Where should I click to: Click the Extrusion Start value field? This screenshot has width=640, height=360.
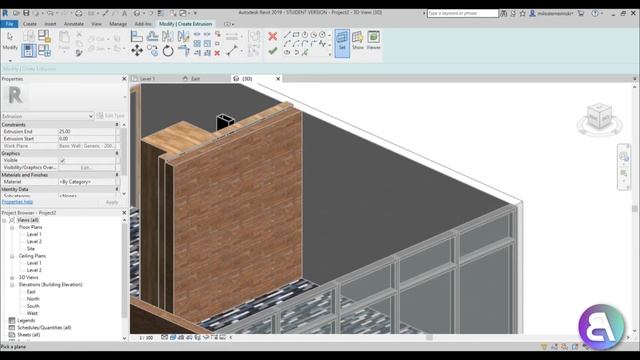(87, 139)
